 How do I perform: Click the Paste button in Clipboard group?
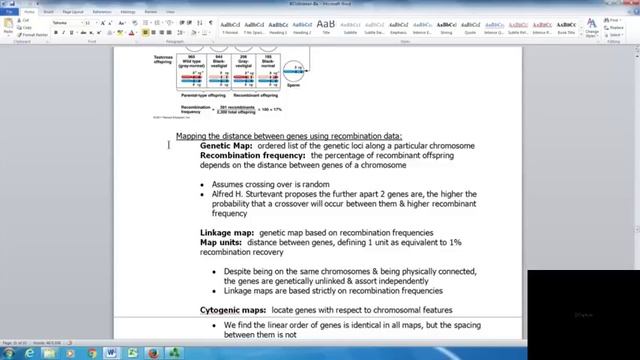[x=8, y=27]
